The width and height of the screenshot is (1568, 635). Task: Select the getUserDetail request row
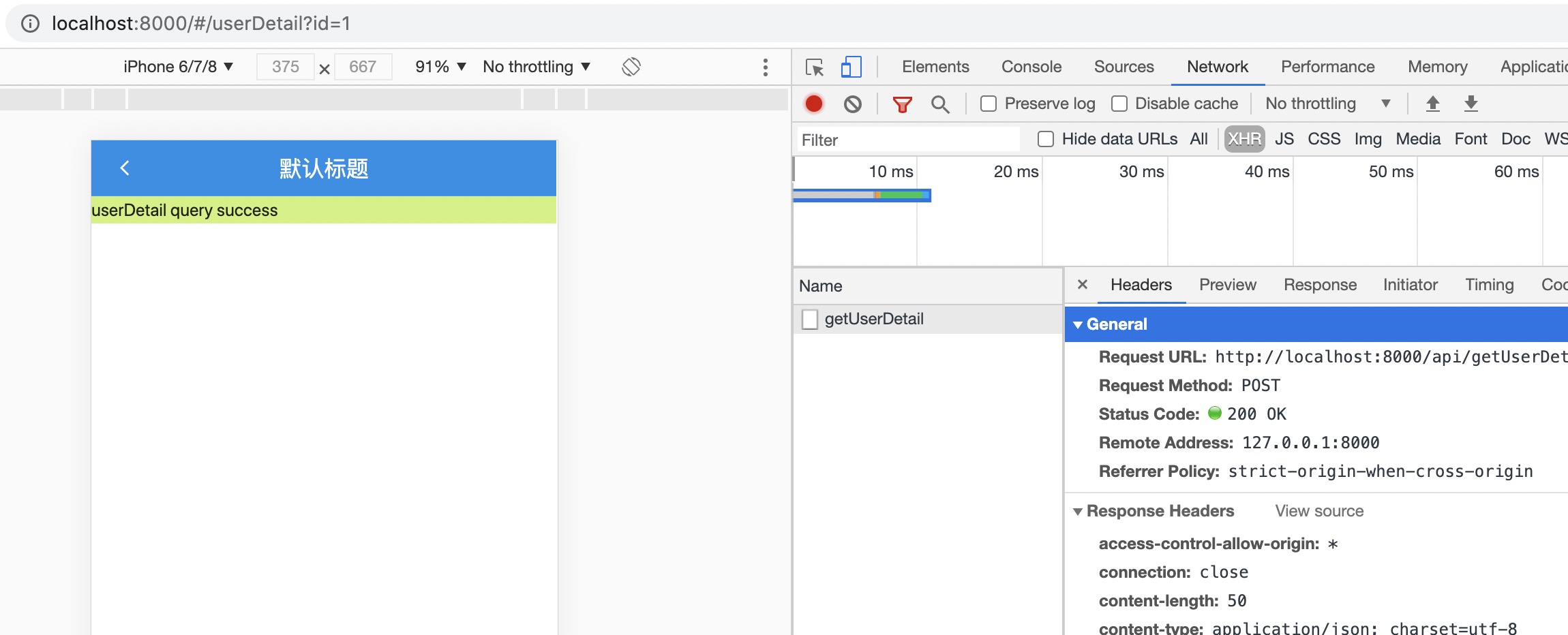(927, 319)
